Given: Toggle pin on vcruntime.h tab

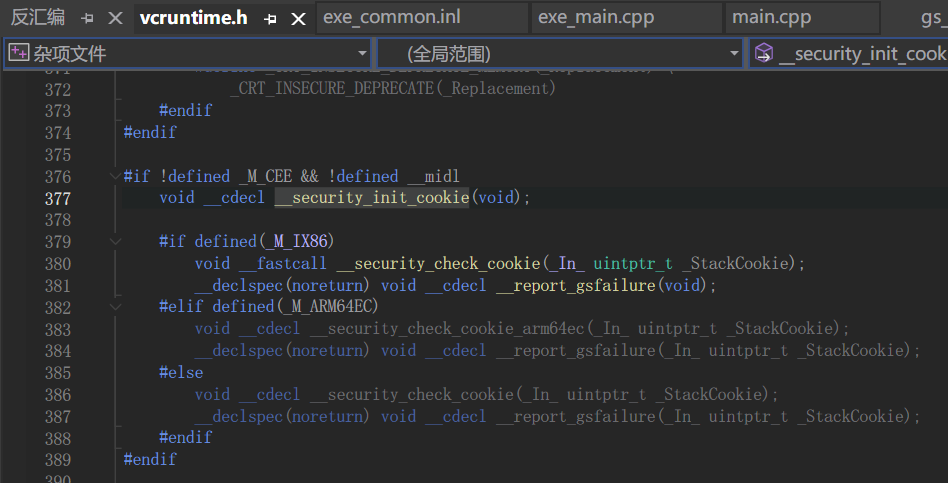Looking at the screenshot, I should pyautogui.click(x=271, y=19).
